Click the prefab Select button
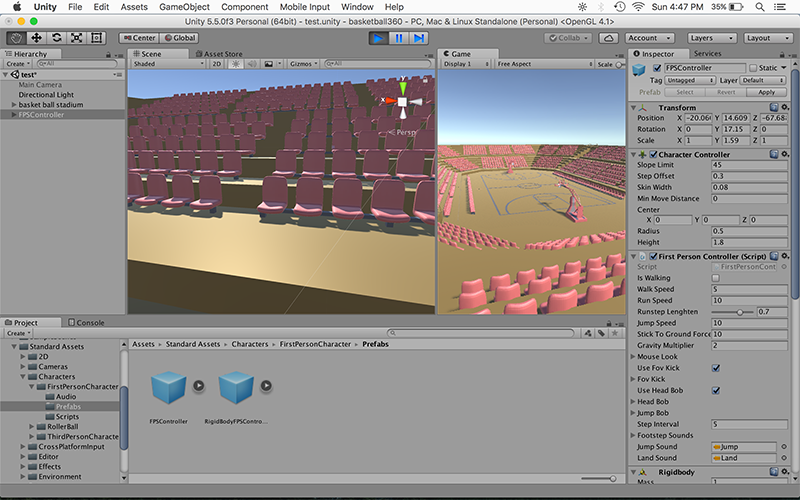The image size is (800, 500). (x=685, y=92)
